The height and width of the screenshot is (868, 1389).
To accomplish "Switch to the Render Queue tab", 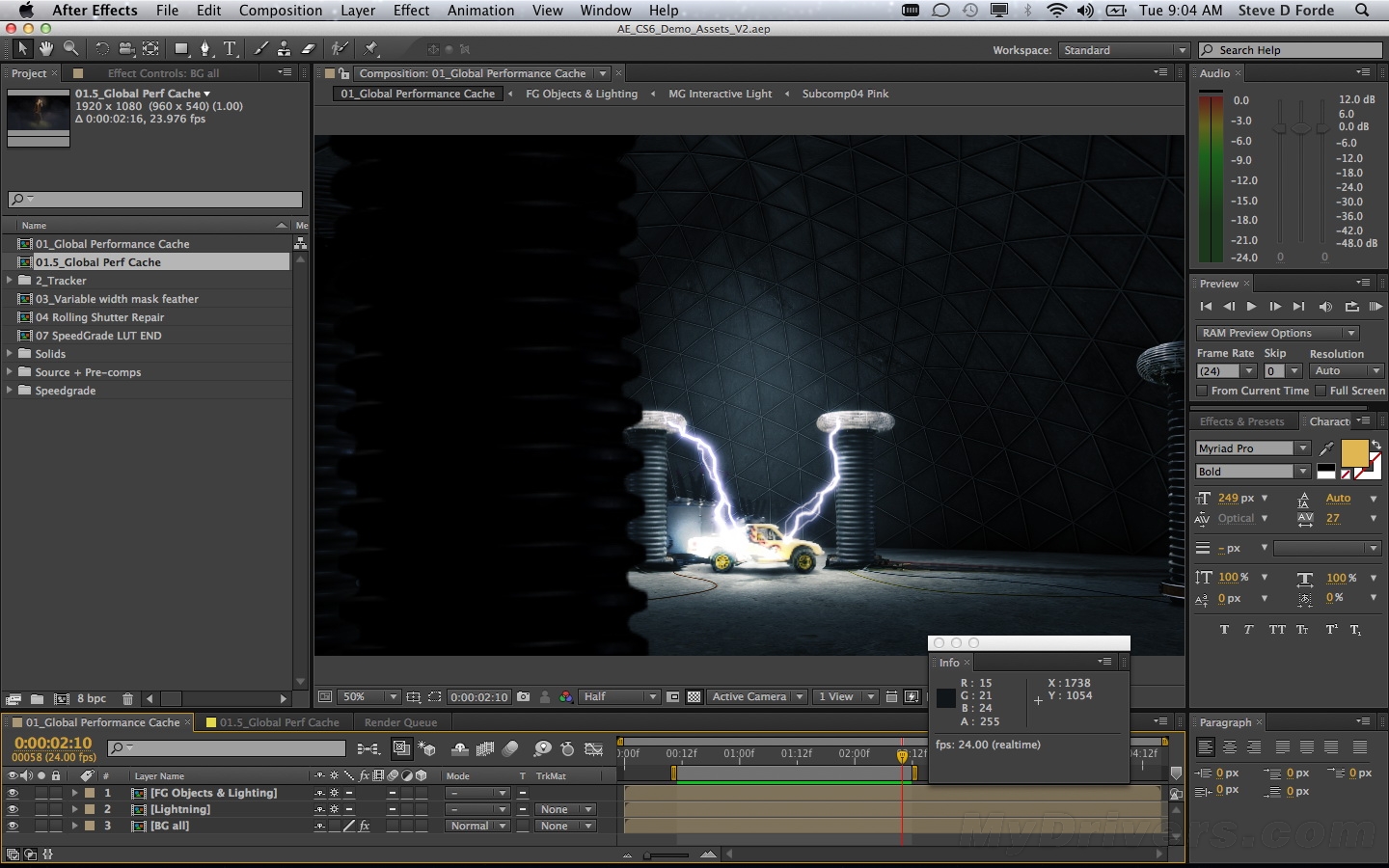I will [400, 722].
